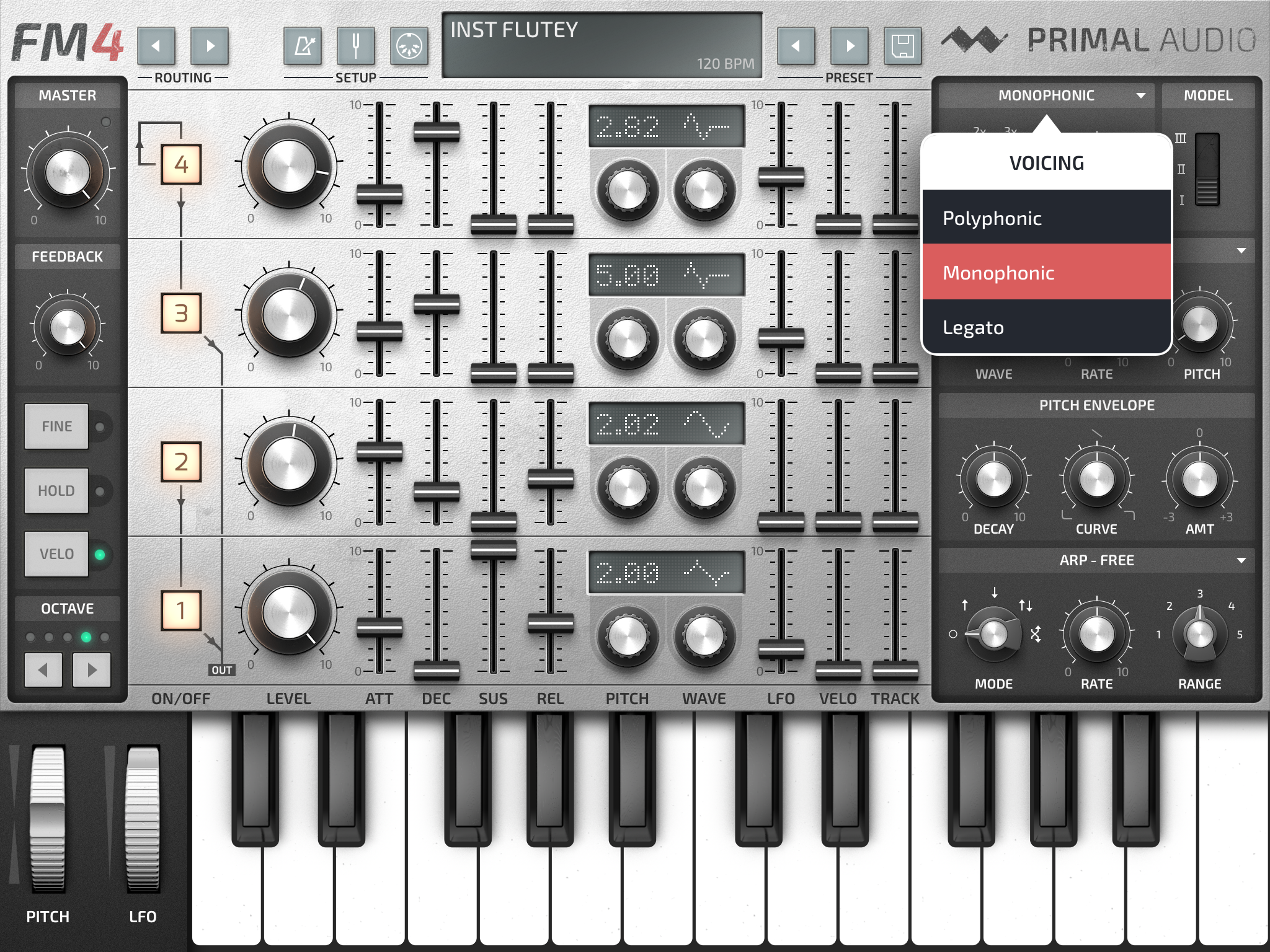
Task: Toggle operator 3 on/off
Action: [x=181, y=313]
